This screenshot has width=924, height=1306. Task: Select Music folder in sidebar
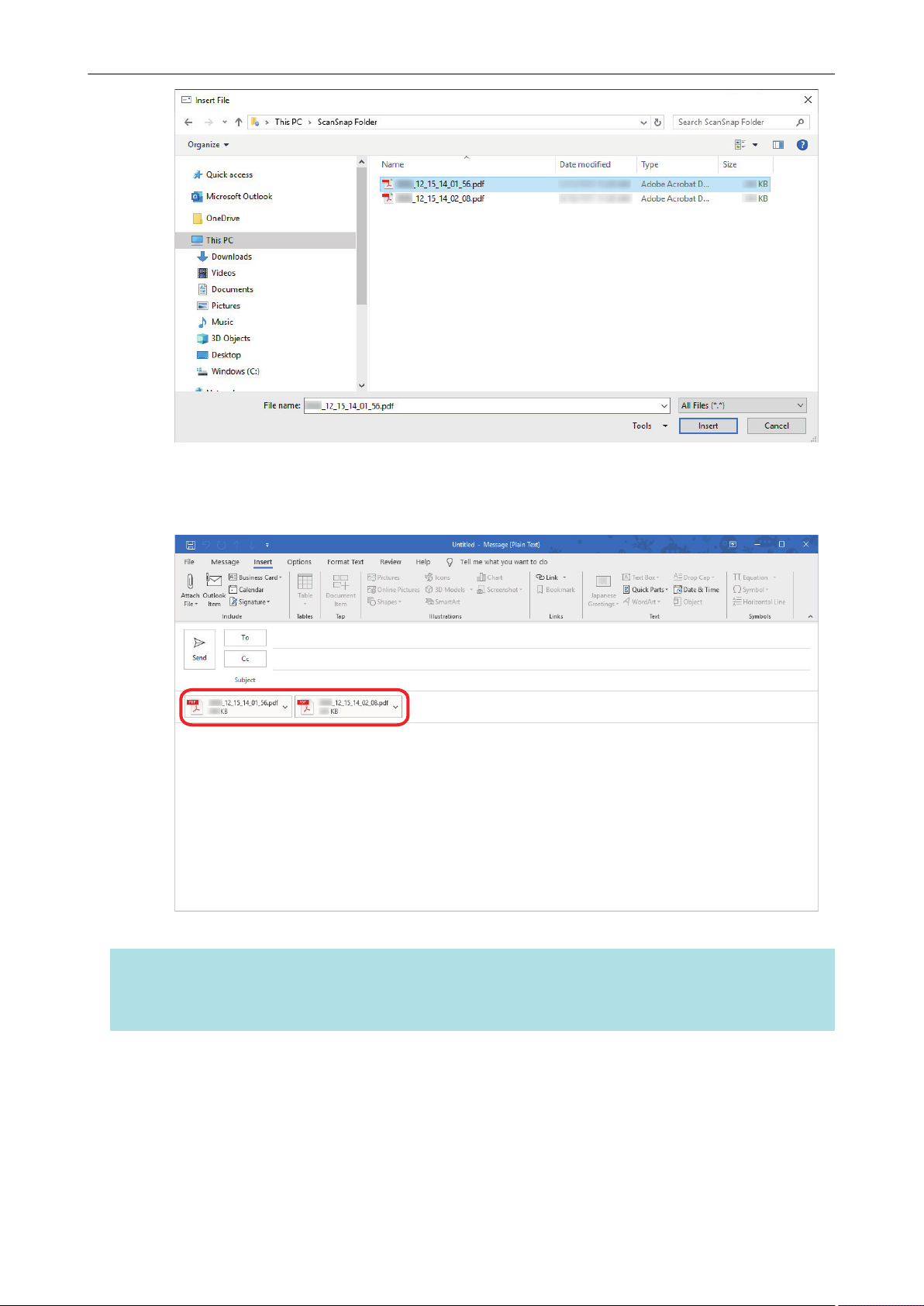[x=215, y=322]
